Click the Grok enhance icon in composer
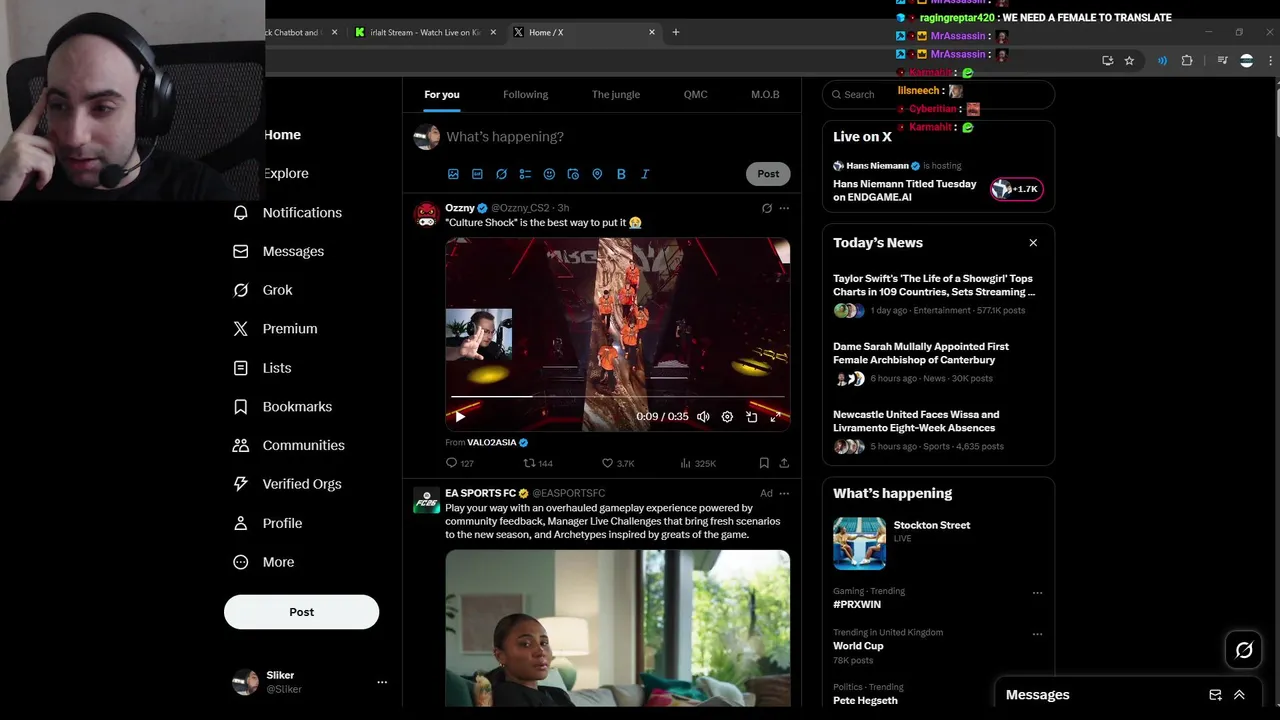The width and height of the screenshot is (1280, 720). [x=501, y=174]
